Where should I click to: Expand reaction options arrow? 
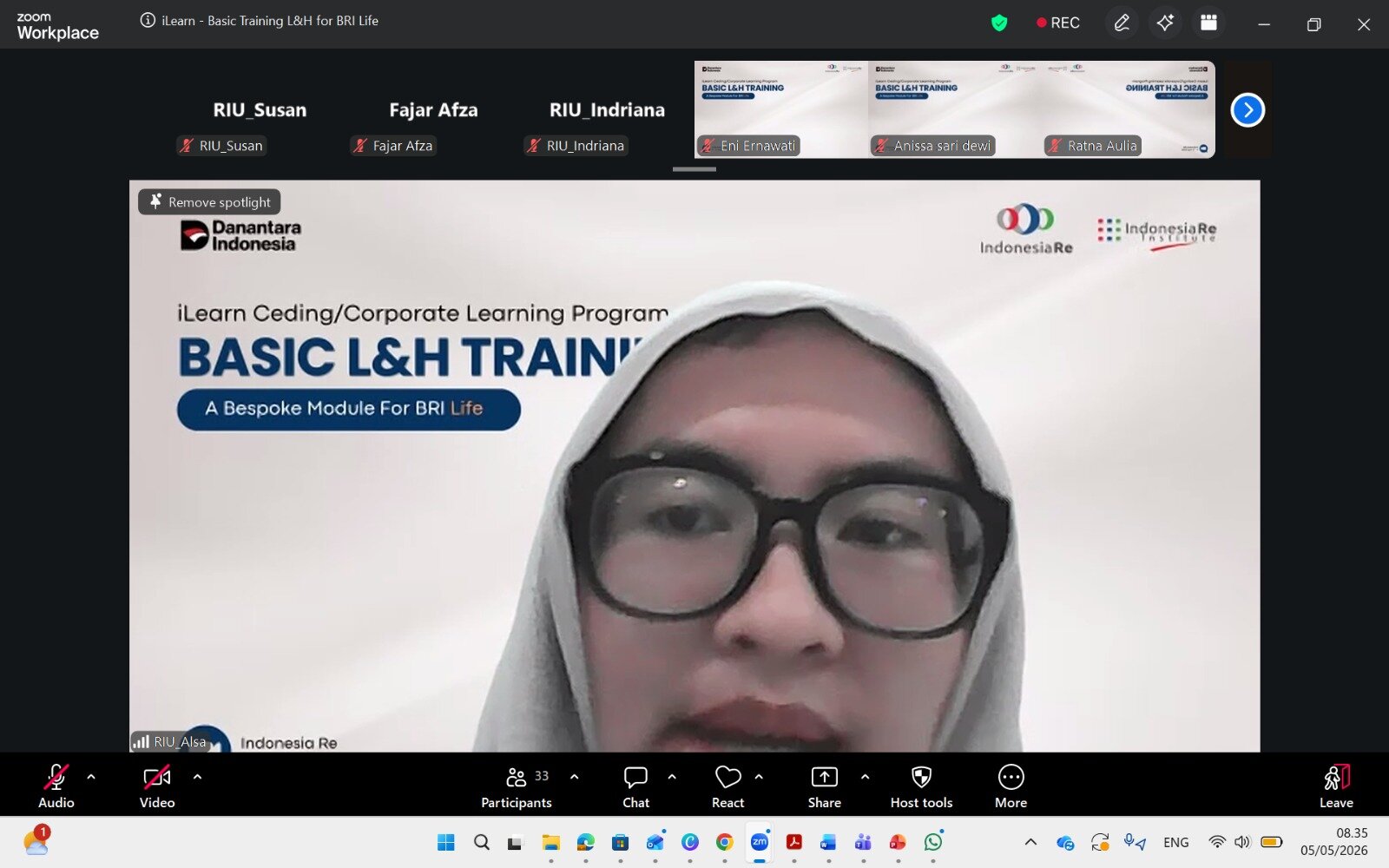click(759, 777)
